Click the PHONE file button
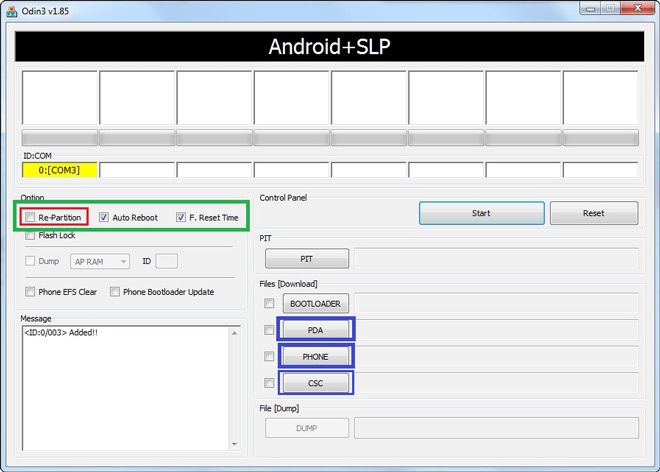Viewport: 660px width, 472px height. click(x=316, y=357)
